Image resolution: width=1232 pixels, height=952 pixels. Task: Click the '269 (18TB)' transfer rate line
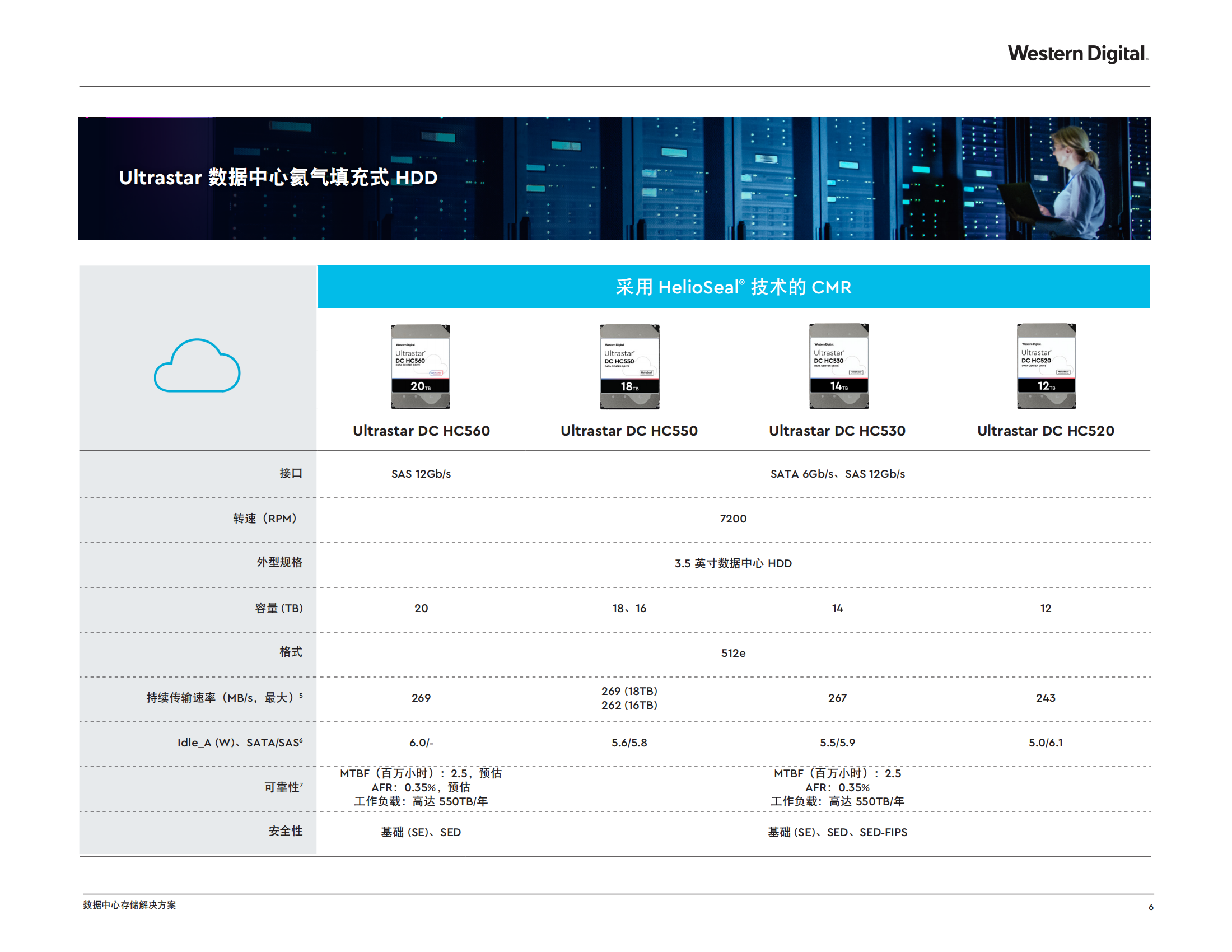[629, 691]
